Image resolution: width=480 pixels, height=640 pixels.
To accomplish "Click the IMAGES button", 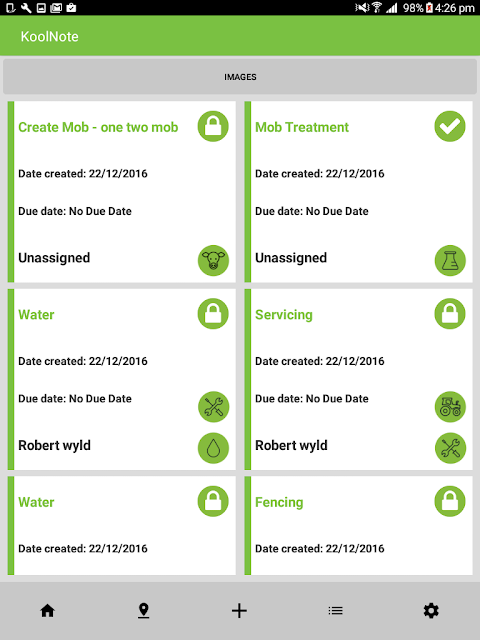I will point(240,77).
